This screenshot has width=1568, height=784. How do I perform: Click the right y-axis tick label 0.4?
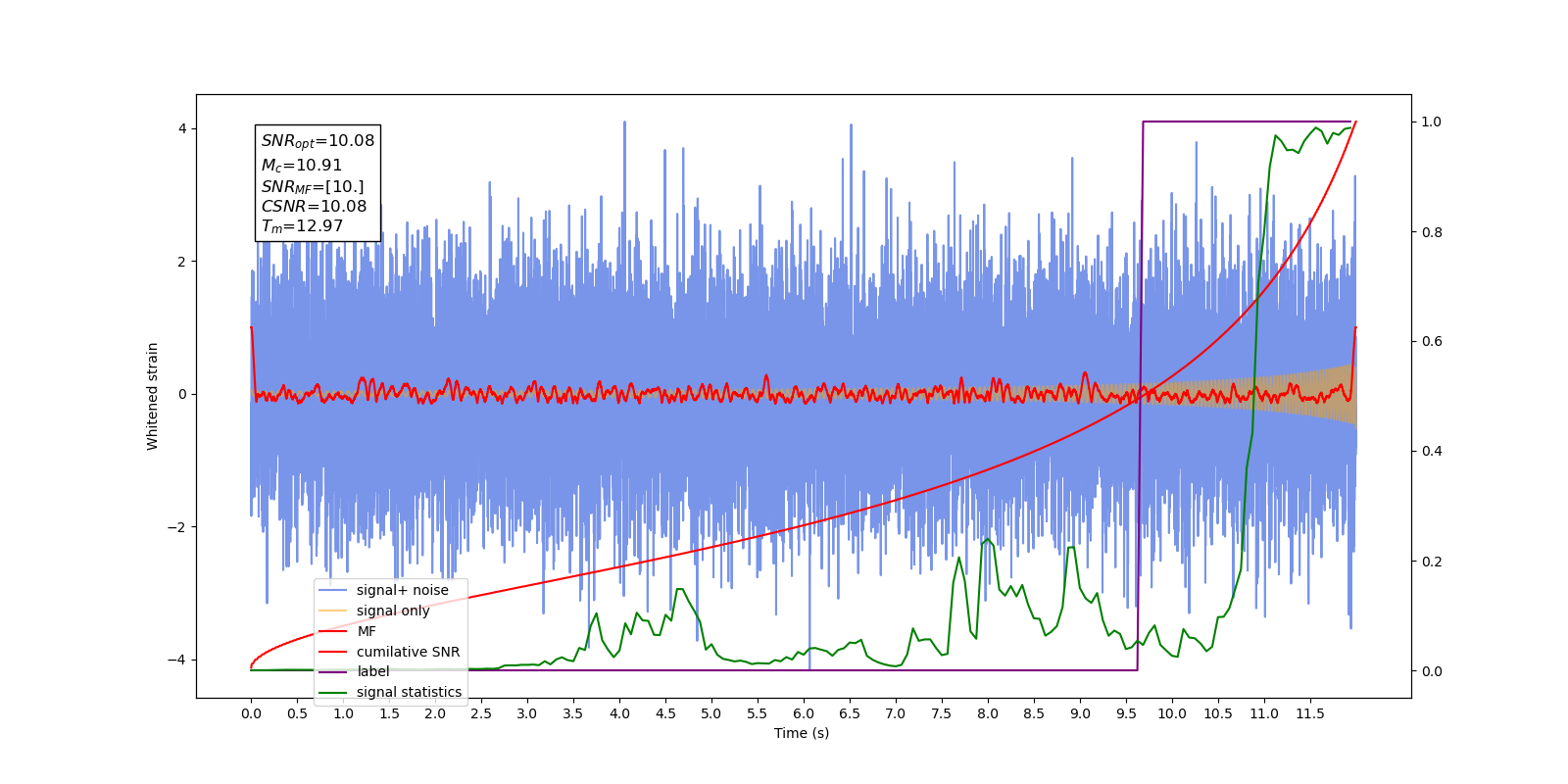1432,452
